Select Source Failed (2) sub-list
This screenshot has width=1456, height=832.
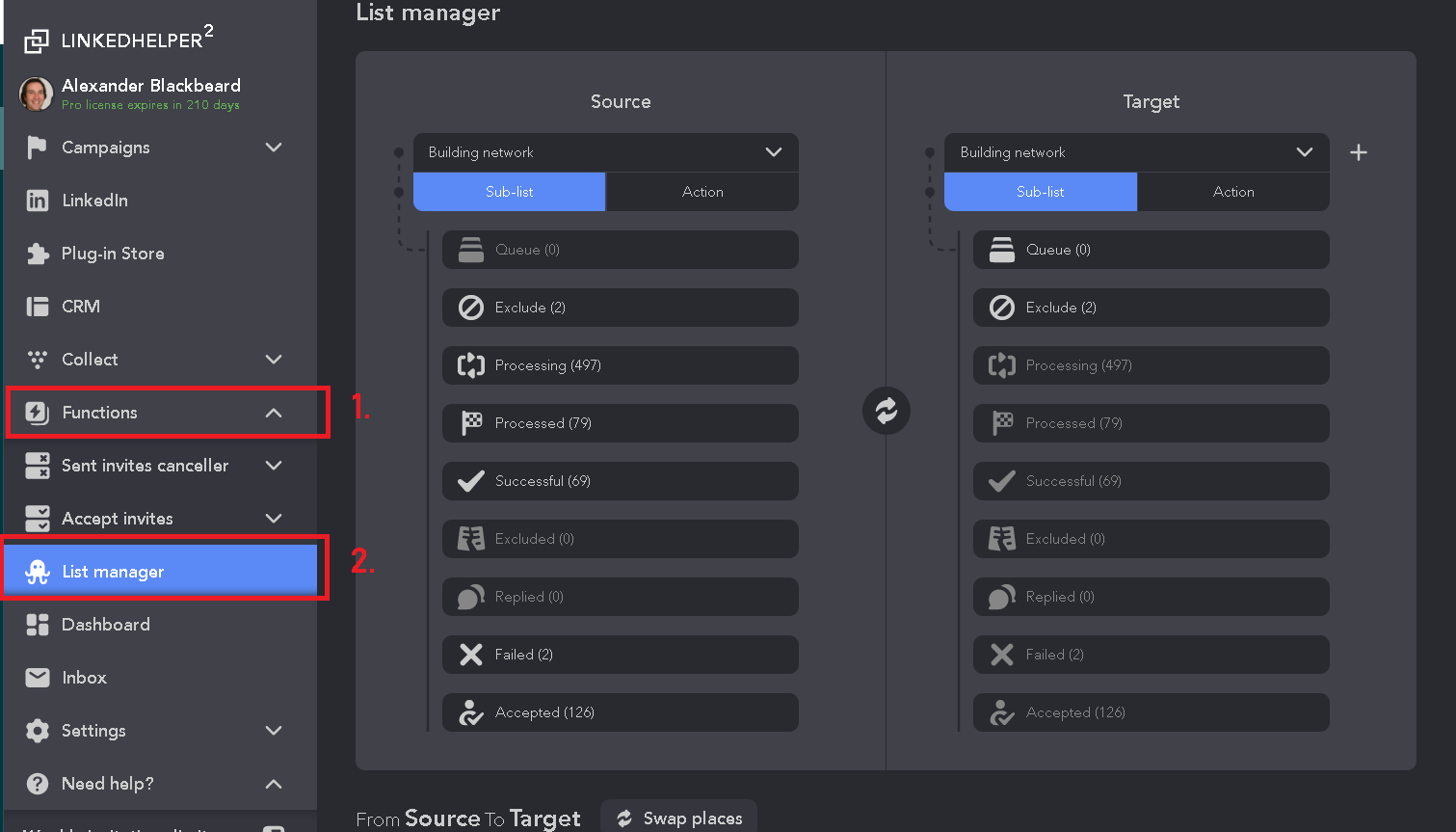pyautogui.click(x=621, y=655)
